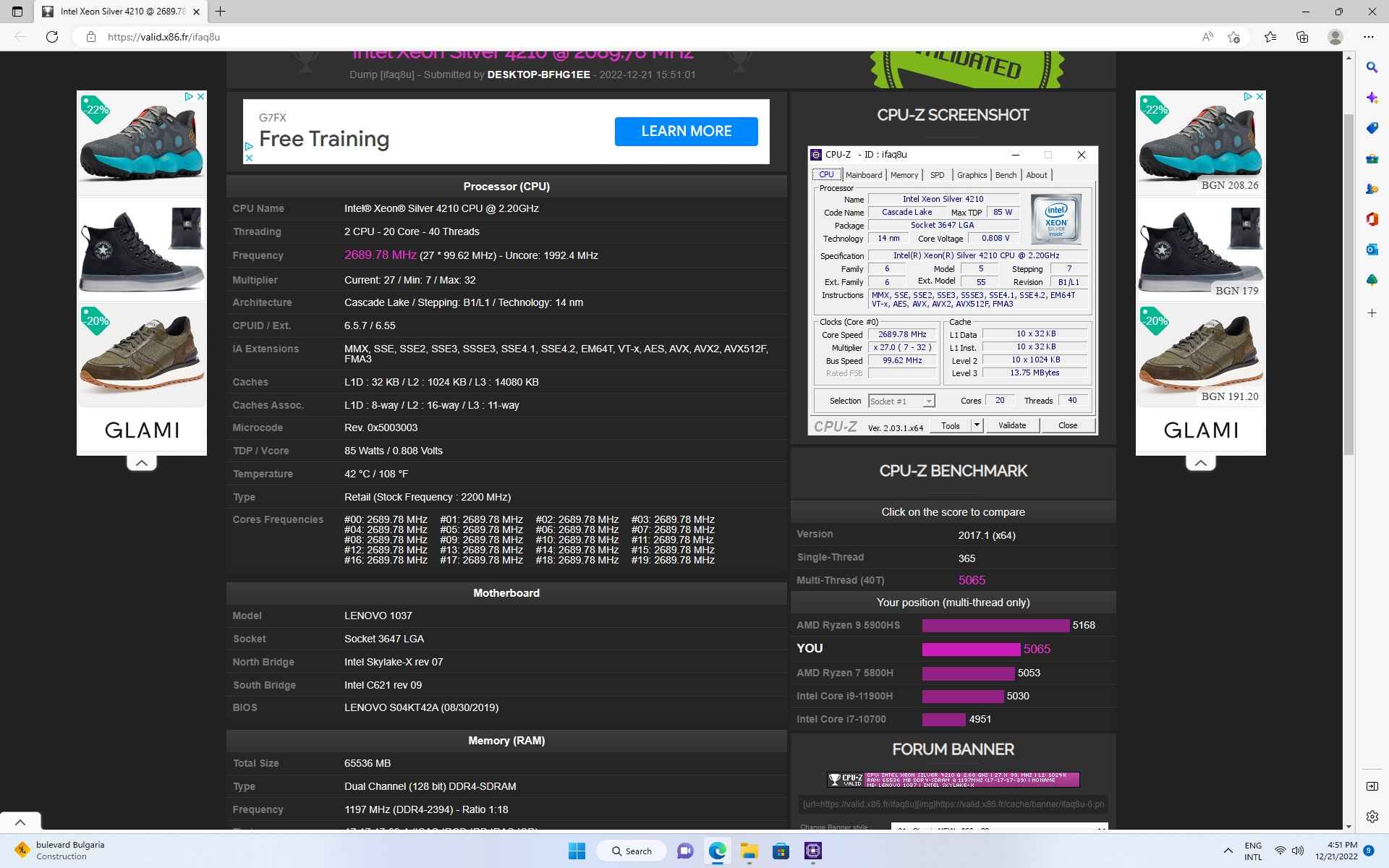Close the left GLAMI ad
The width and height of the screenshot is (1389, 868).
click(201, 96)
